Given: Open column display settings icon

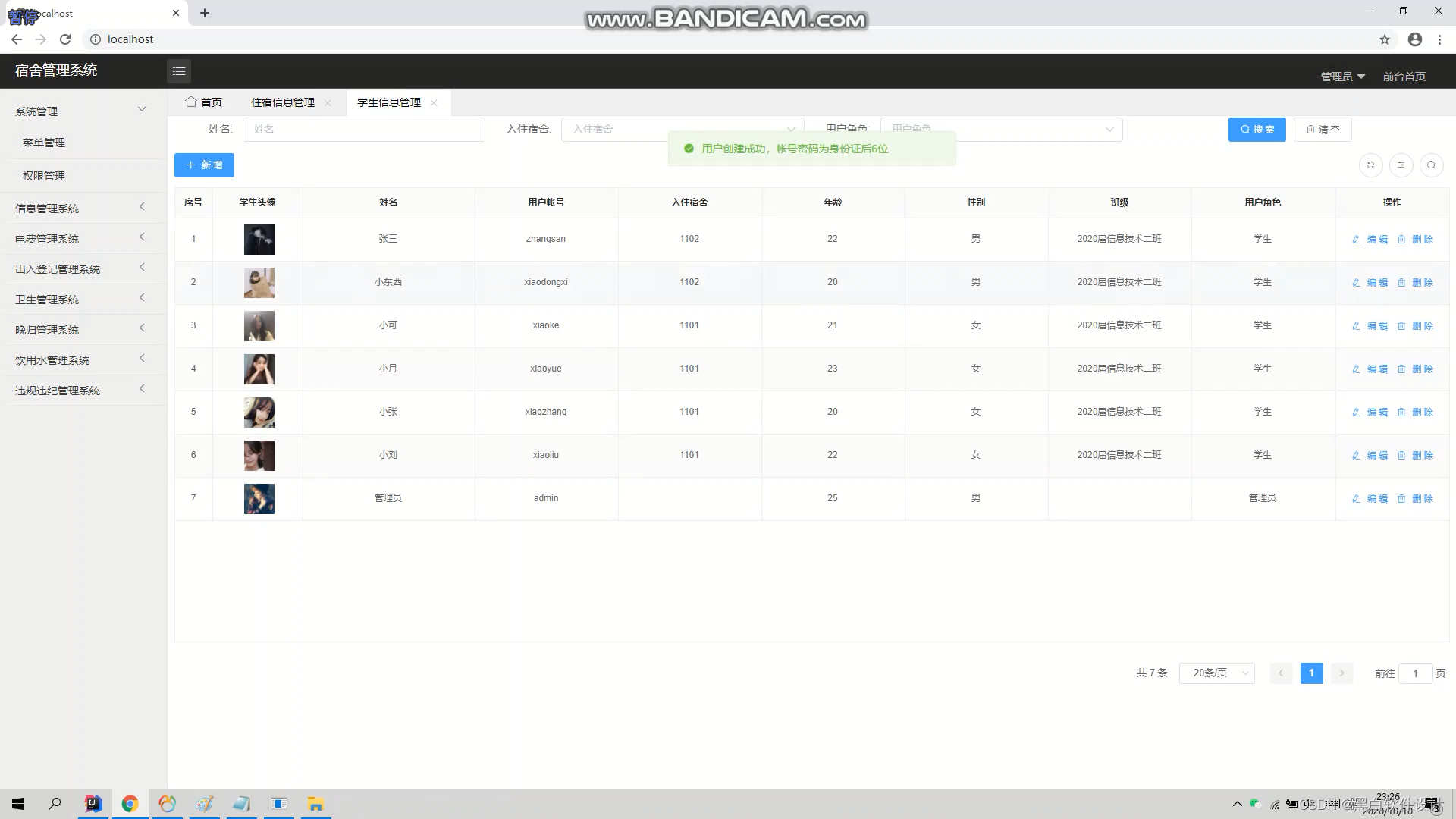Looking at the screenshot, I should tap(1401, 165).
